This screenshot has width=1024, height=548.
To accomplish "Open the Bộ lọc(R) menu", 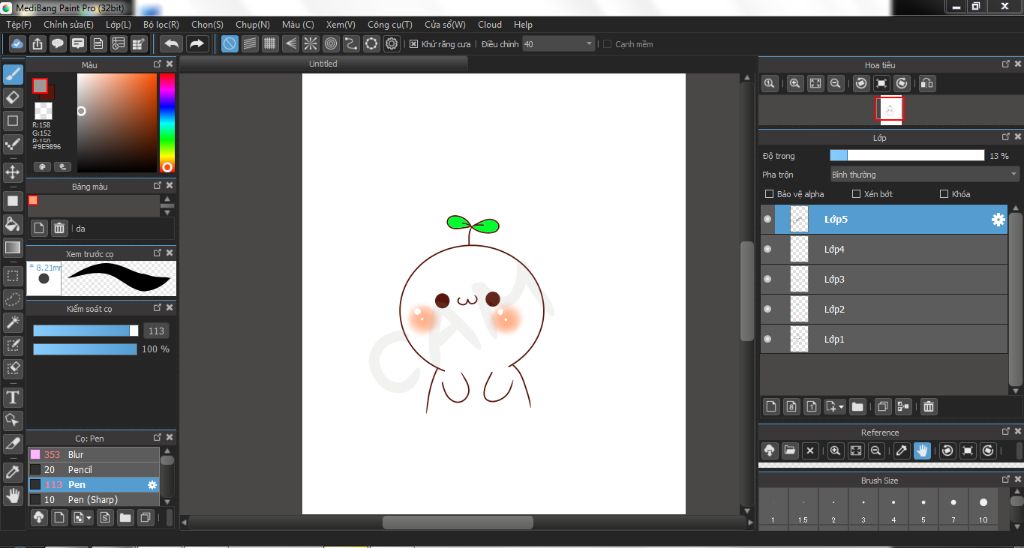I will 161,24.
